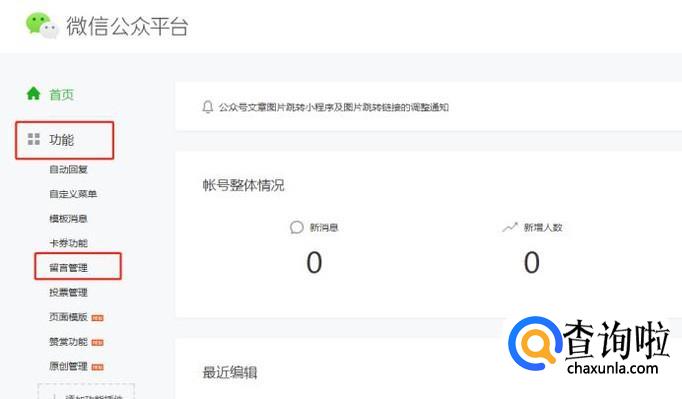
Task: Open the 首页 menu item
Action: pos(61,94)
